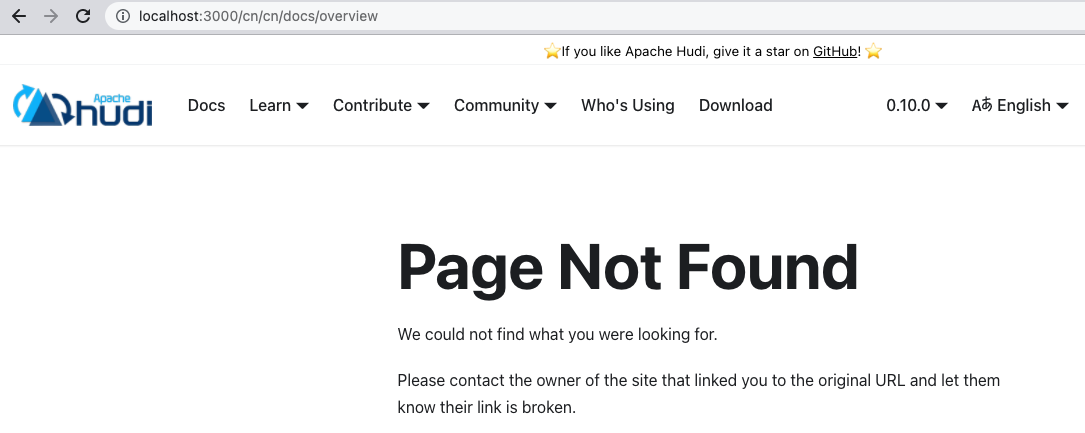
Task: Follow the GitHub link in the banner
Action: coord(835,51)
